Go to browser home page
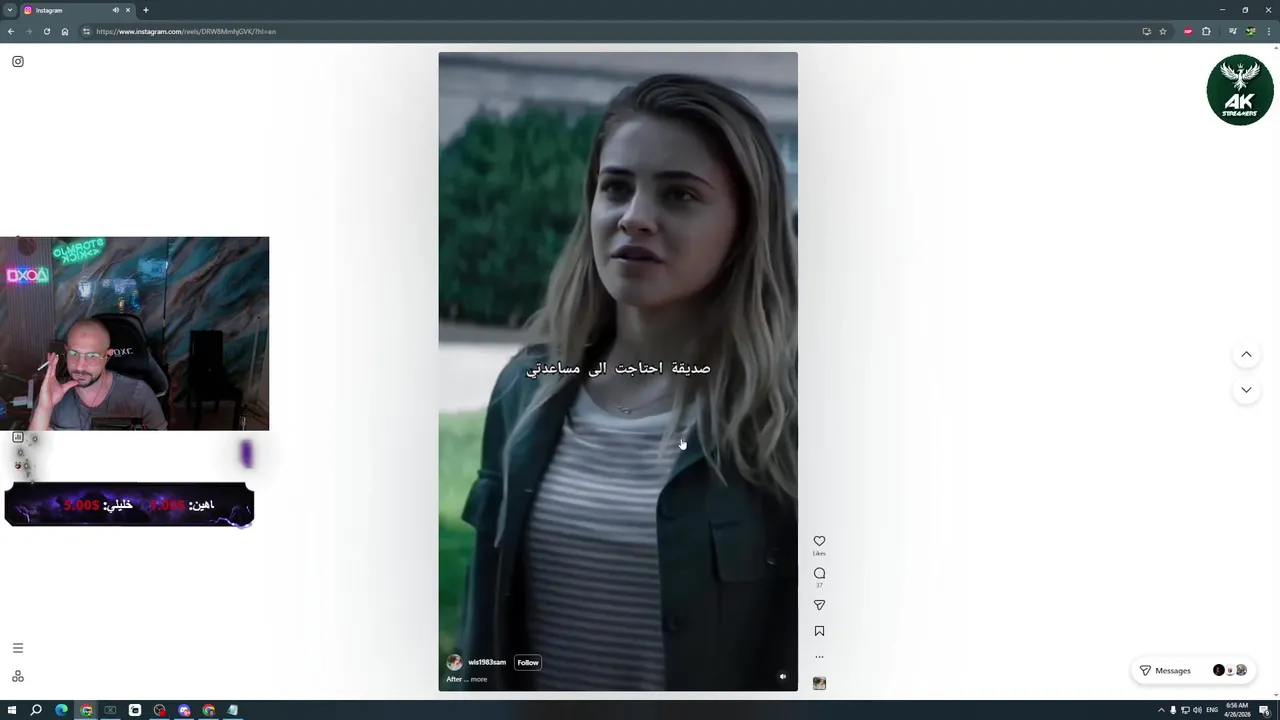 (x=65, y=31)
